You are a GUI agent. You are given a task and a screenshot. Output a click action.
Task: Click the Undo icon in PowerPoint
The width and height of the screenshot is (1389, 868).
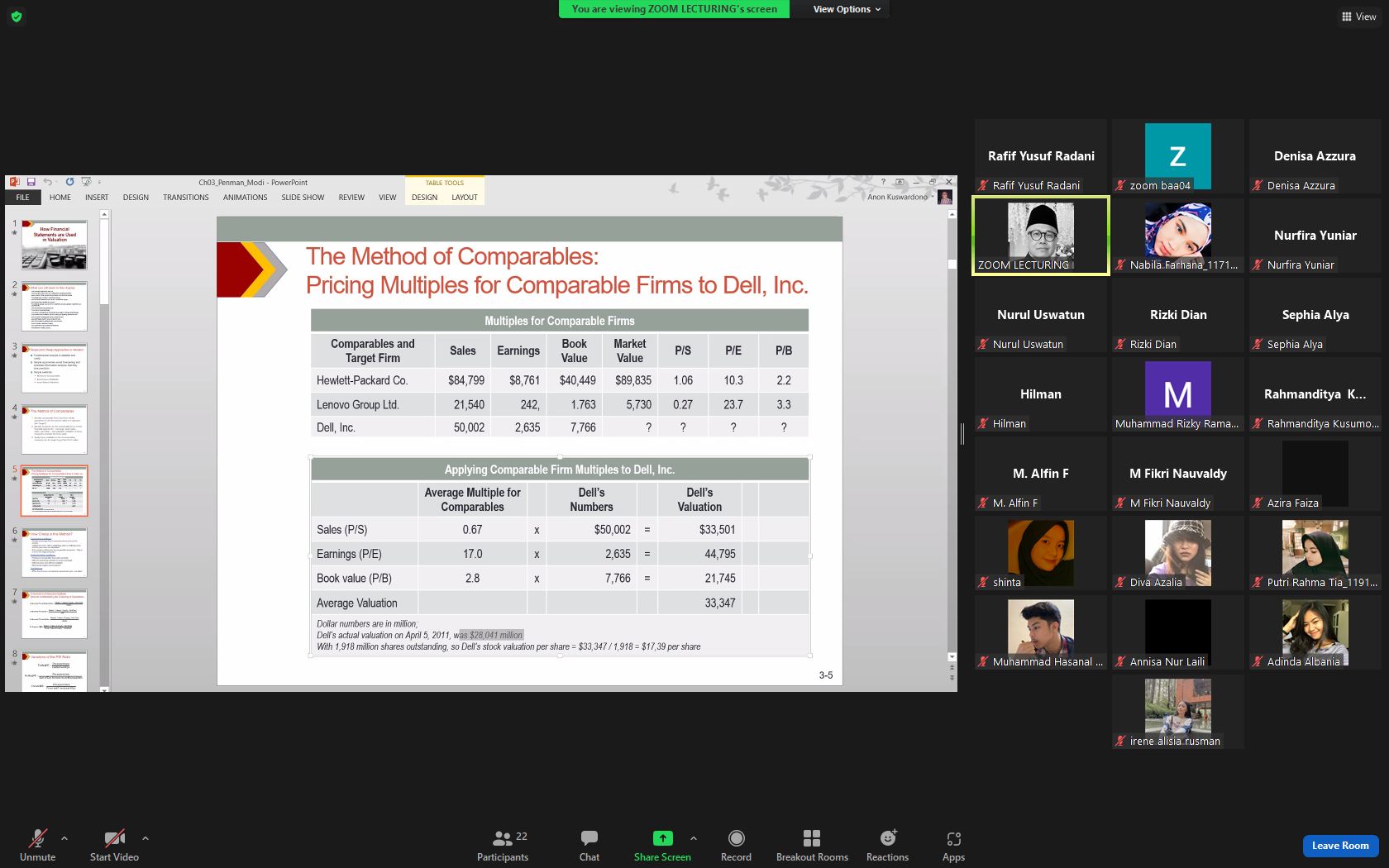(47, 182)
